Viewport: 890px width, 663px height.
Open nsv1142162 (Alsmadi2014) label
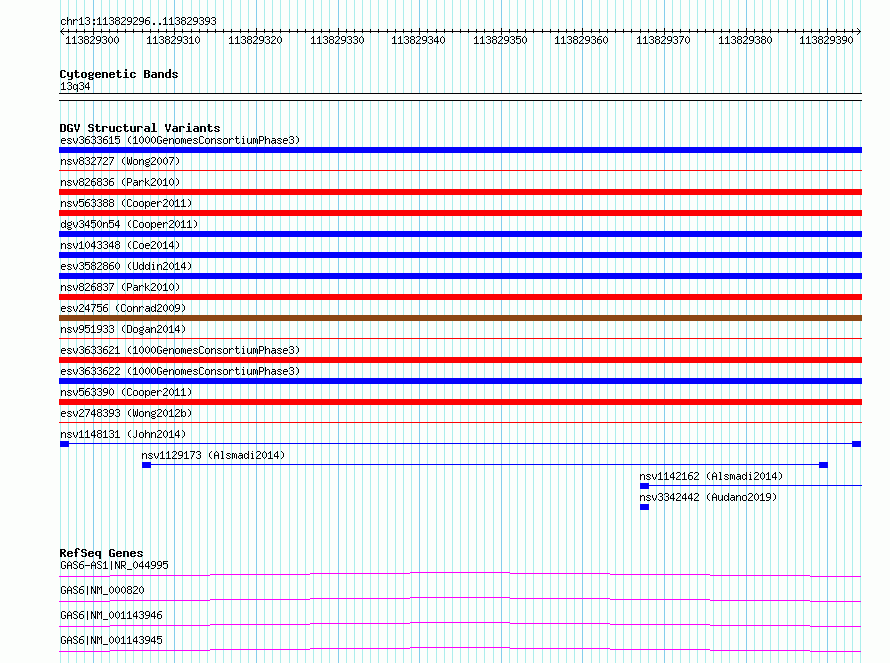pos(711,476)
